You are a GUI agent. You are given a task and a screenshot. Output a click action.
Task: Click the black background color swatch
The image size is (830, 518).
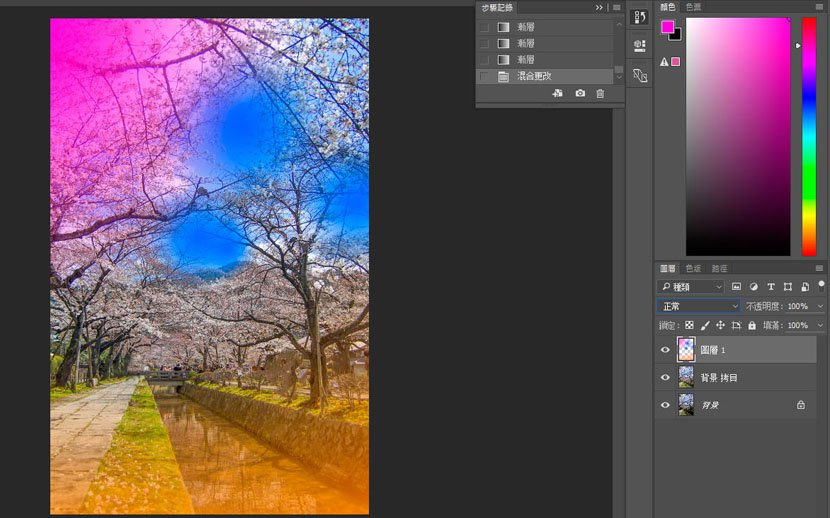[x=676, y=37]
